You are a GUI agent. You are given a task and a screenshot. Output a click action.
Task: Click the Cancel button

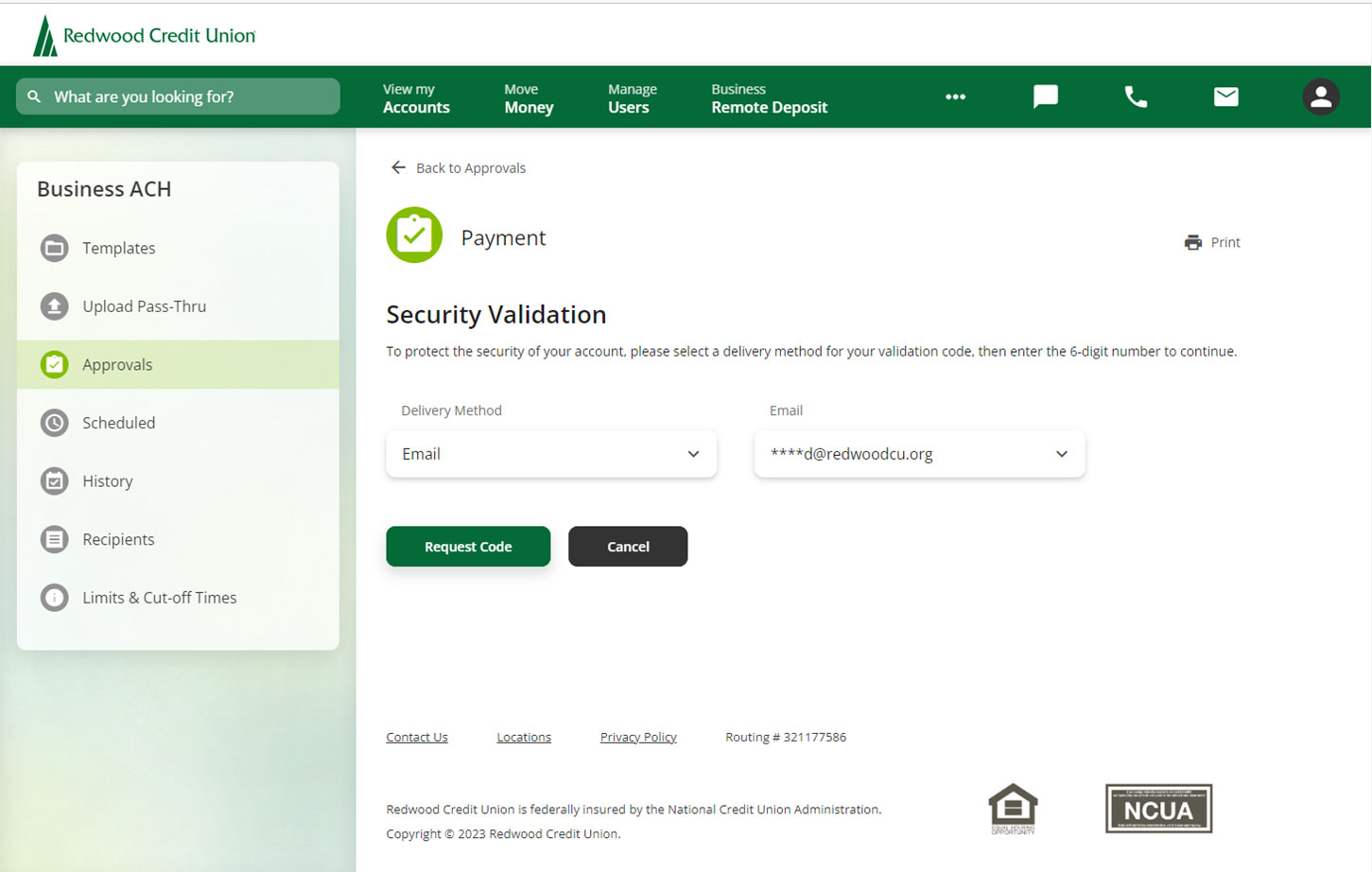(x=628, y=547)
